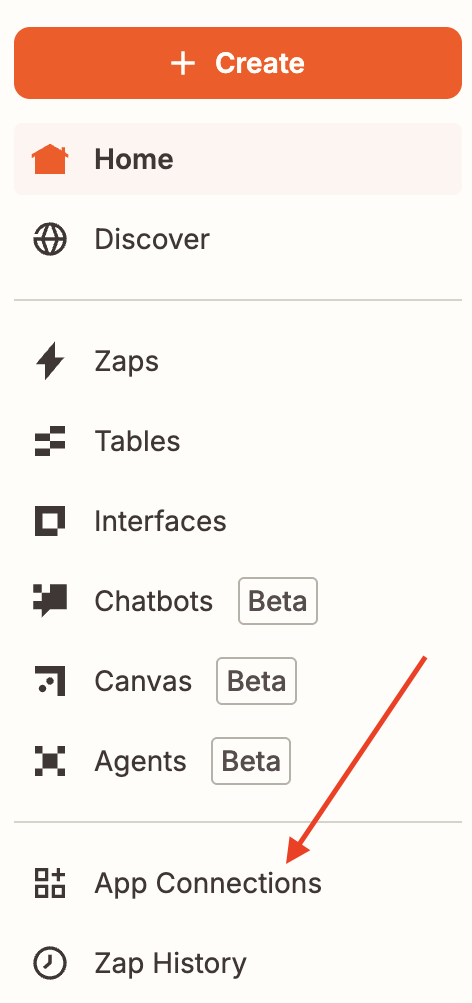
Task: Open App Connections text label
Action: click(208, 883)
